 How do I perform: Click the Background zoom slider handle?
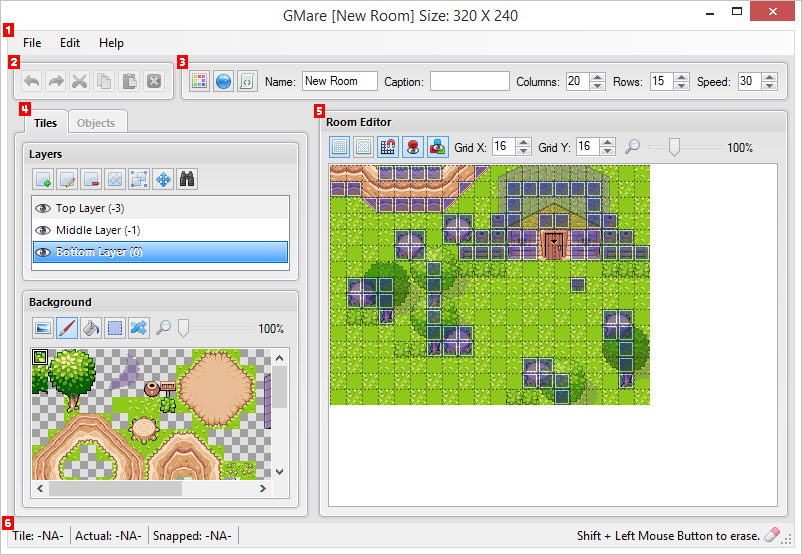click(183, 328)
